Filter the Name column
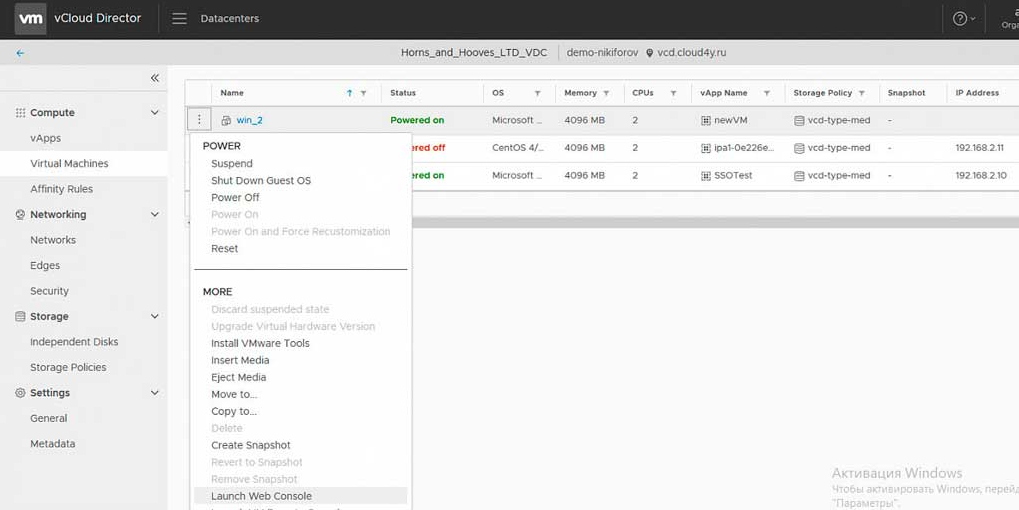1019x510 pixels. tap(363, 93)
